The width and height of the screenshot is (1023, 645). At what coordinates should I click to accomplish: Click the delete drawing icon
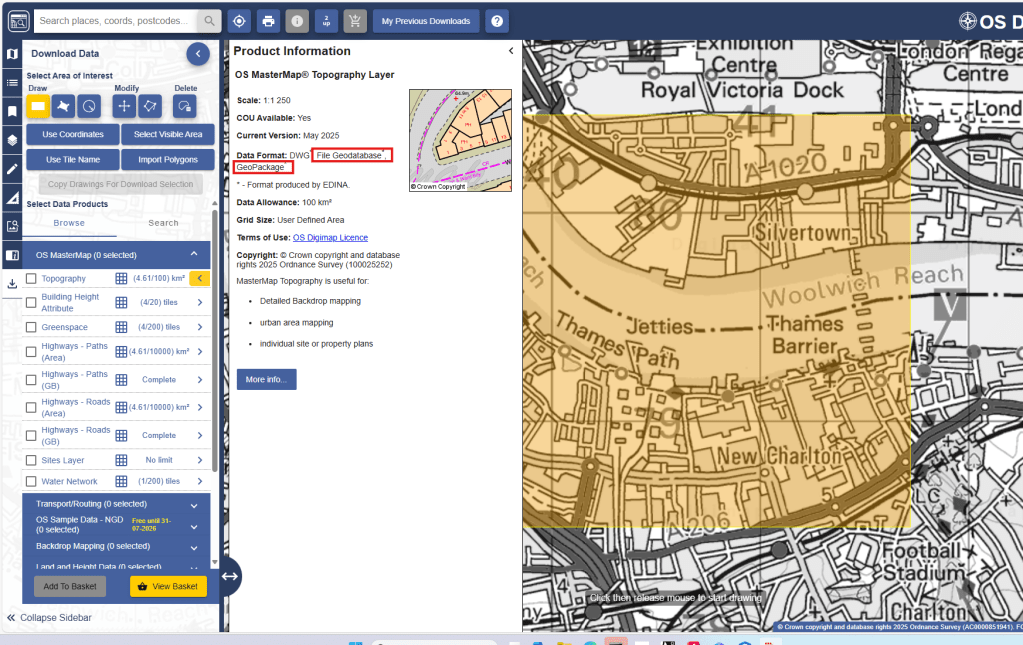(x=184, y=105)
